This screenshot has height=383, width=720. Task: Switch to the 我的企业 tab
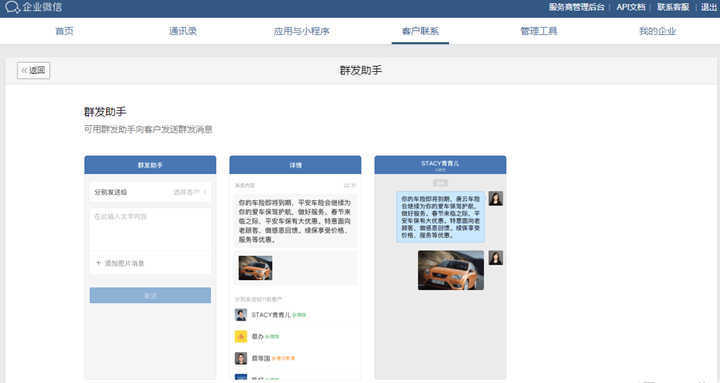(x=658, y=31)
